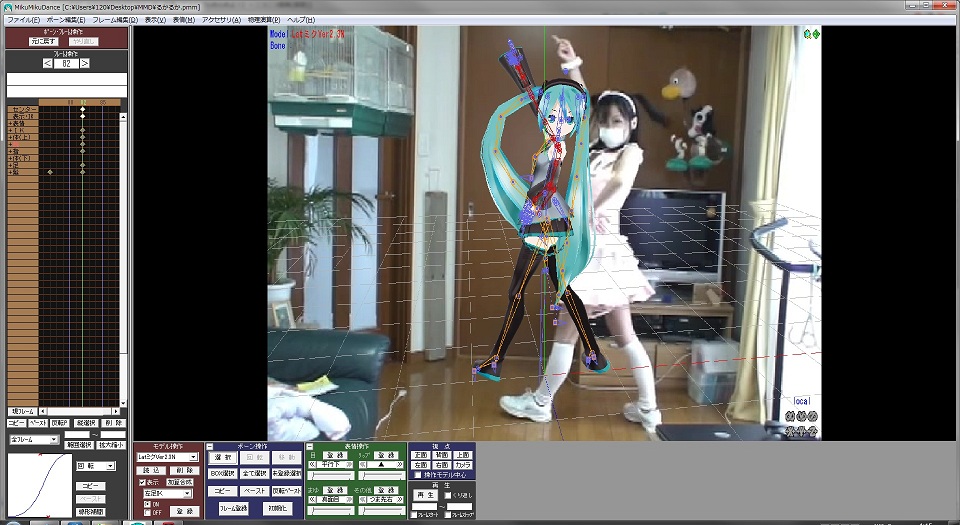Open the 左足IK bone dropdown
The image size is (960, 525).
[168, 494]
